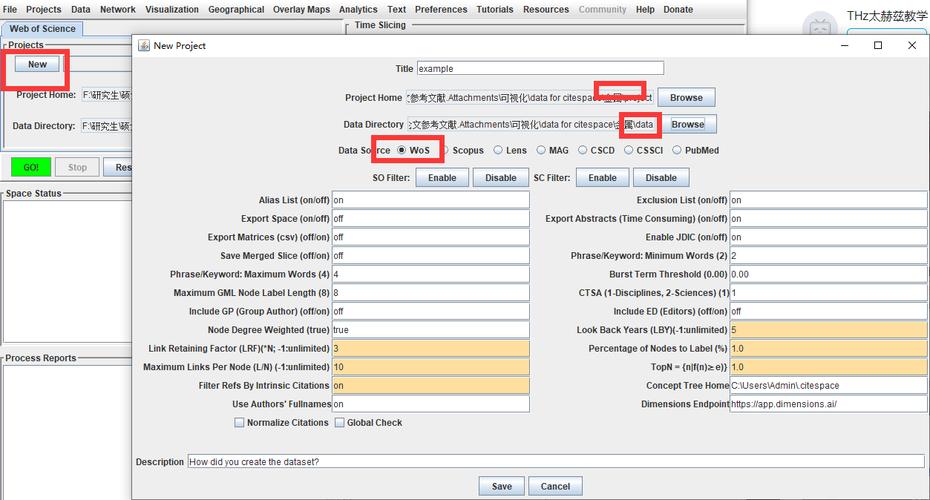
Task: Click the Data Directory path field in dialog
Action: (531, 124)
